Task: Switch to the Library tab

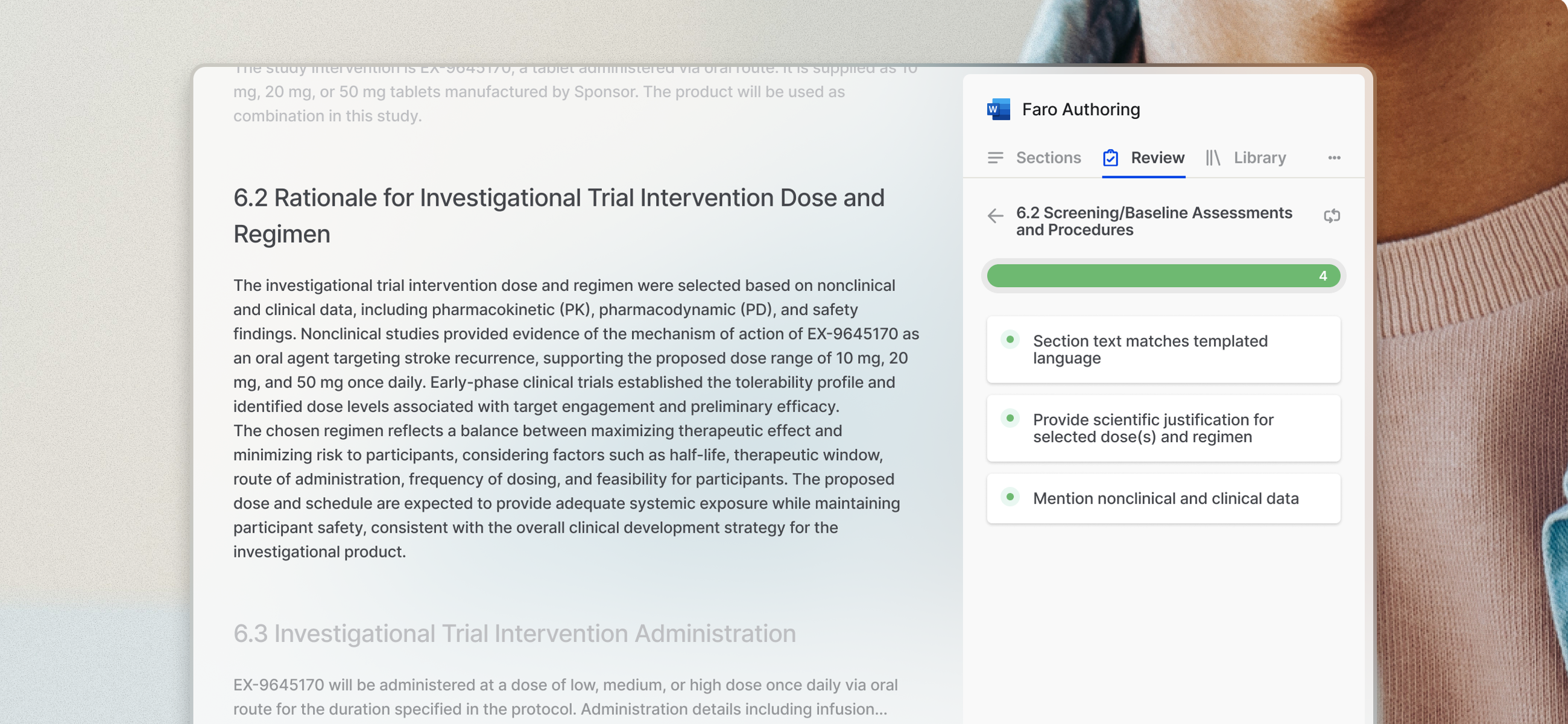Action: coord(1259,158)
